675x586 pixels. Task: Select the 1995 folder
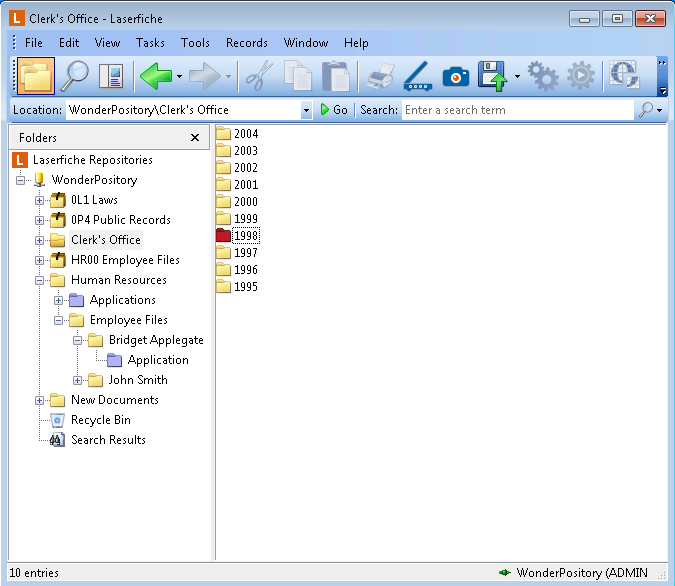pos(237,287)
